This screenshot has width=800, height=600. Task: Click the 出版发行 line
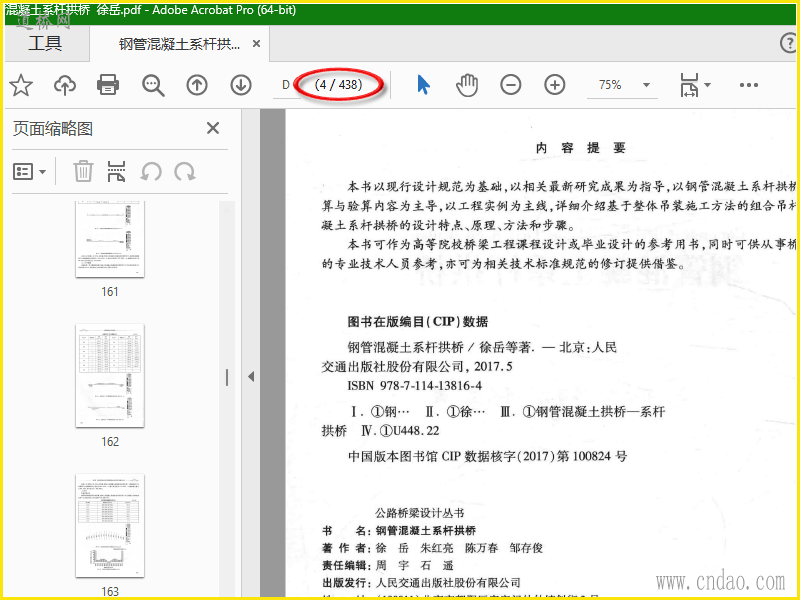pyautogui.click(x=421, y=583)
